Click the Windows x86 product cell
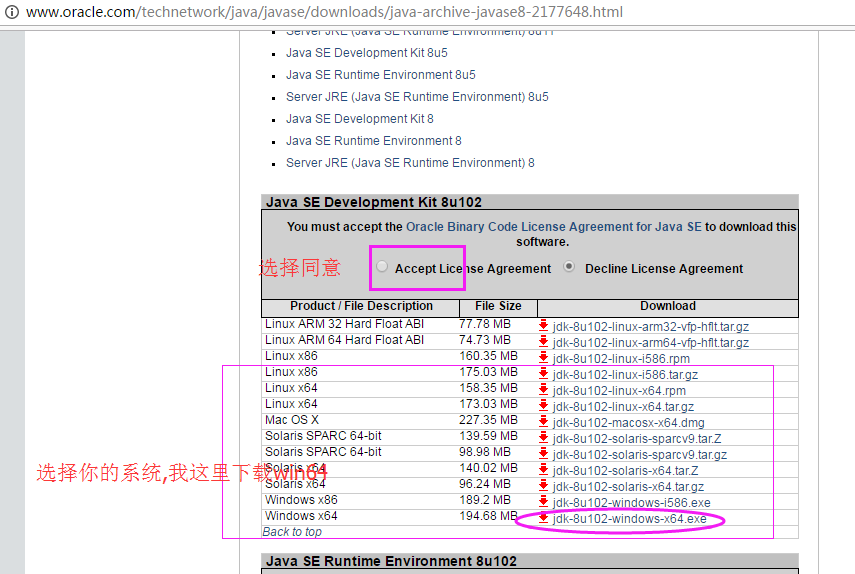855x574 pixels. (301, 500)
